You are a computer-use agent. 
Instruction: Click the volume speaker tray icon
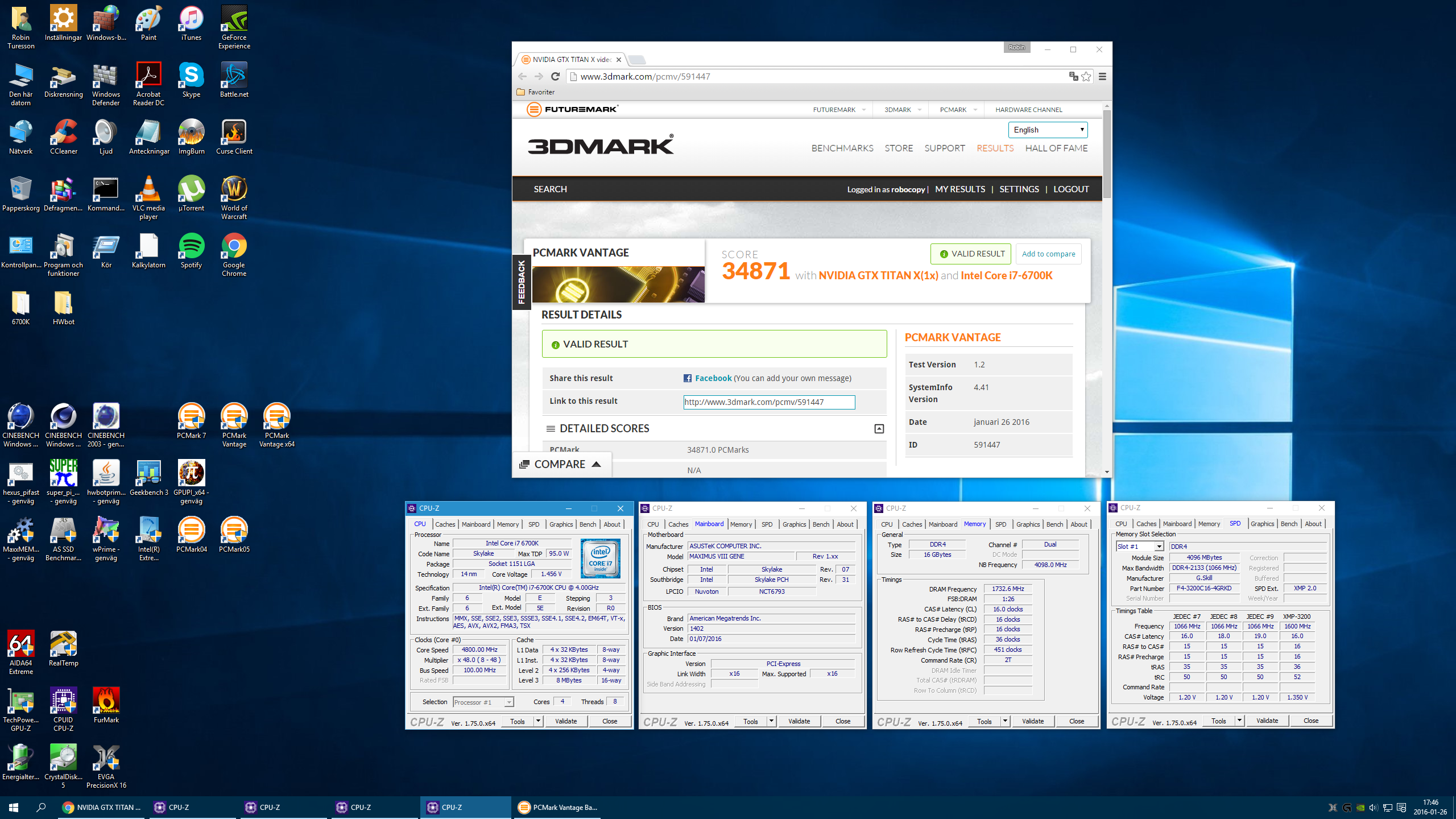click(1374, 808)
